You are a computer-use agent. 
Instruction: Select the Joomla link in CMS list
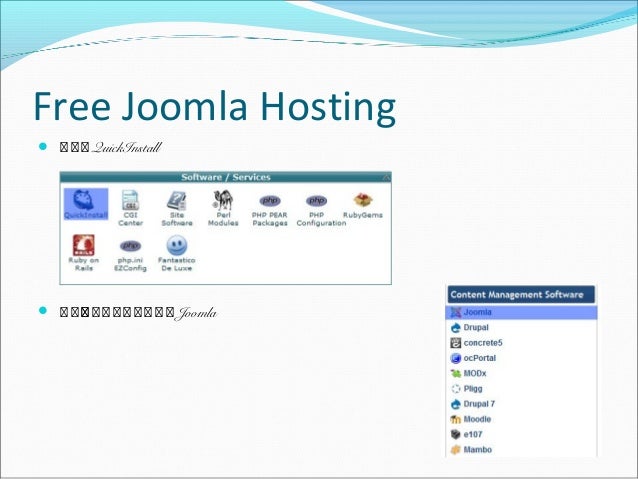tap(478, 312)
